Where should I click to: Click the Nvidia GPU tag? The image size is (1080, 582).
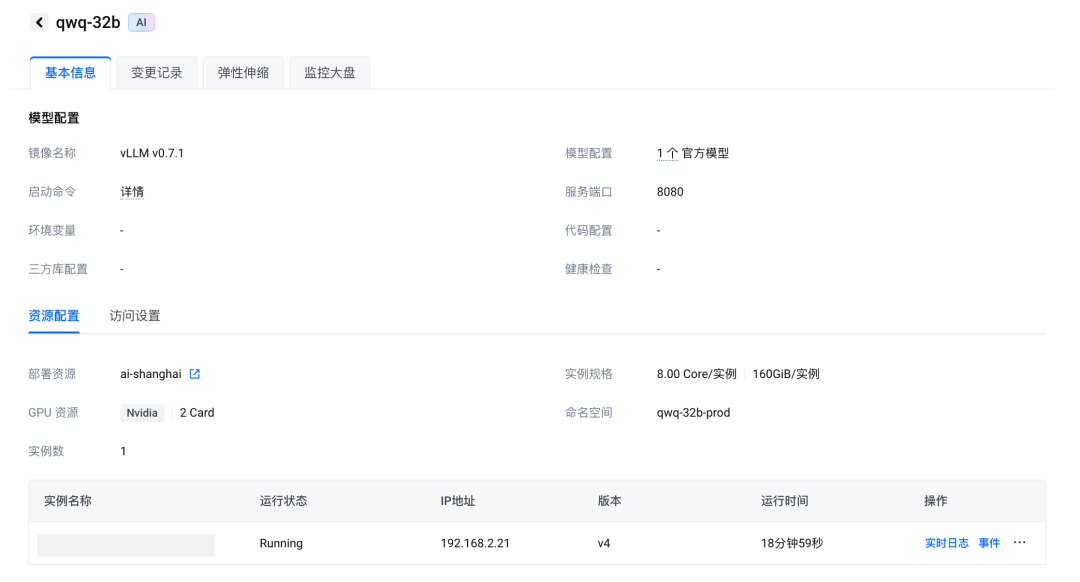click(142, 413)
